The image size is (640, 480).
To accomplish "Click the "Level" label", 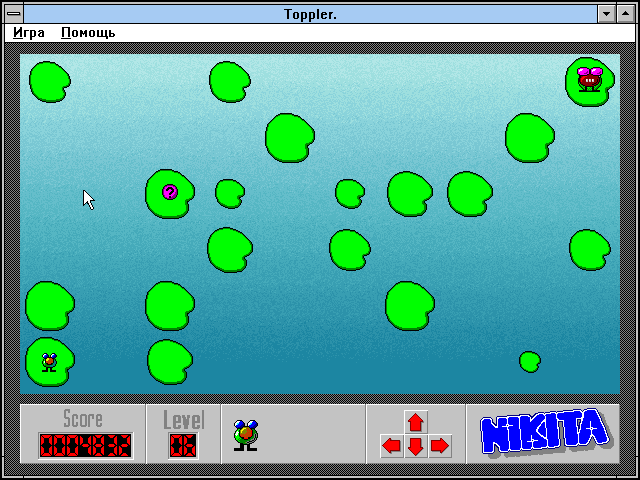I will tap(184, 420).
